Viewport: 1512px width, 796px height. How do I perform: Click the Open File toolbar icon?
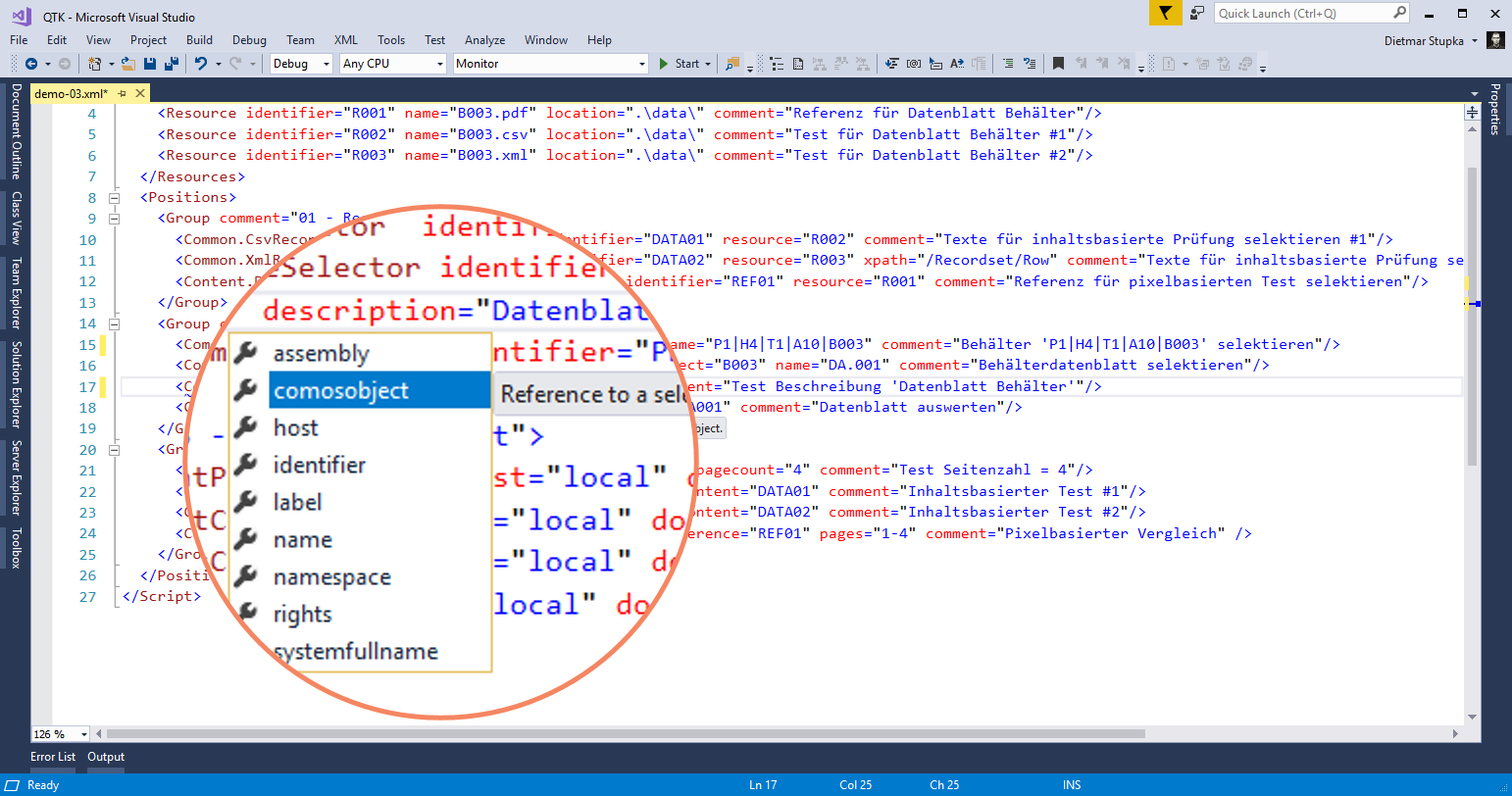point(127,64)
